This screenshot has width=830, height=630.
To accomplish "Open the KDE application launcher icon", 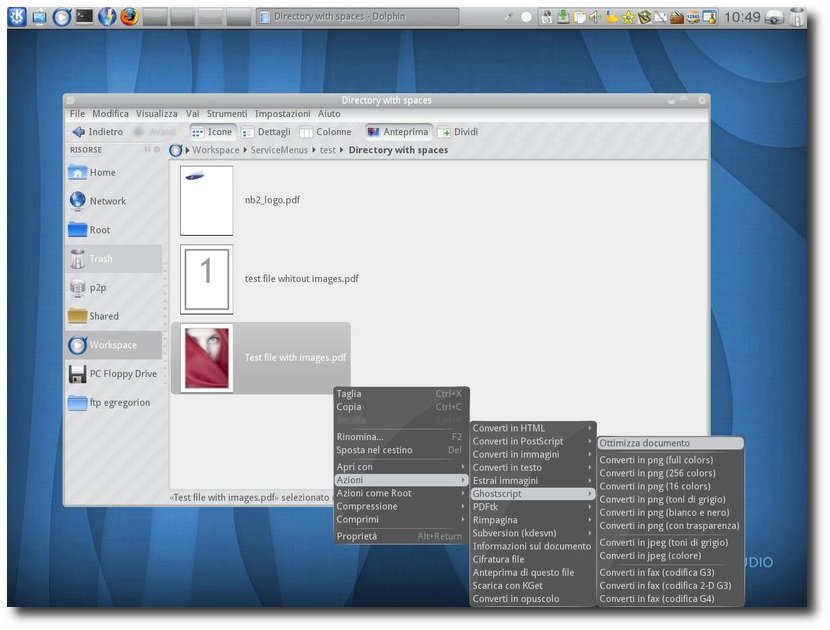I will tap(17, 17).
